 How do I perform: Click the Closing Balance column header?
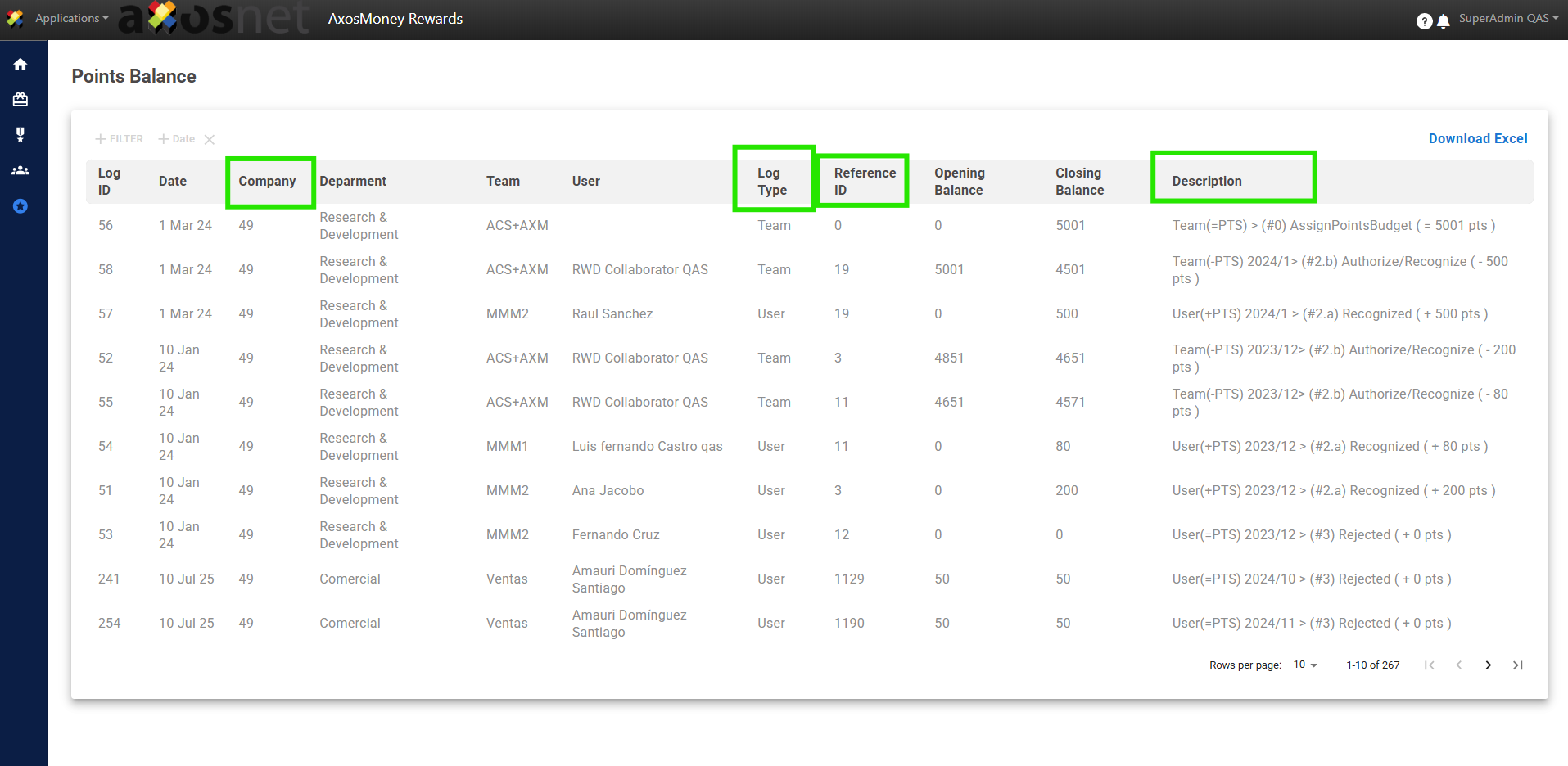[x=1079, y=182]
